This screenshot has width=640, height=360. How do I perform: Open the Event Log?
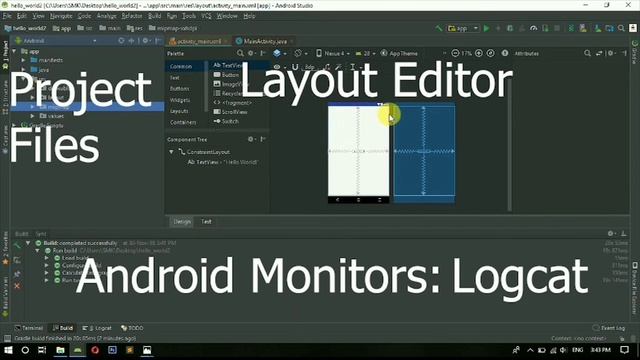tap(609, 328)
